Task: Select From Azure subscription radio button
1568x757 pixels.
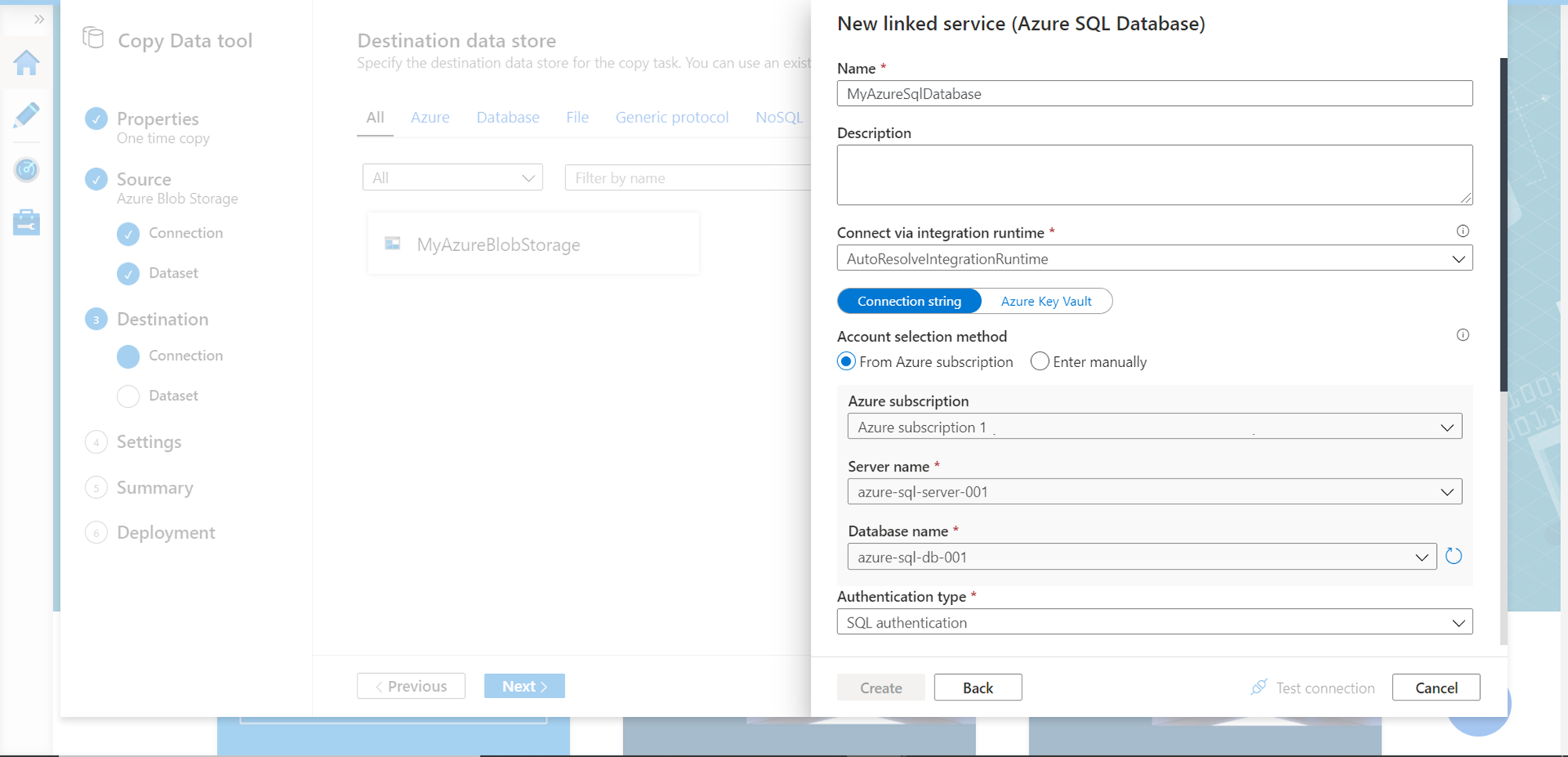Action: tap(846, 362)
